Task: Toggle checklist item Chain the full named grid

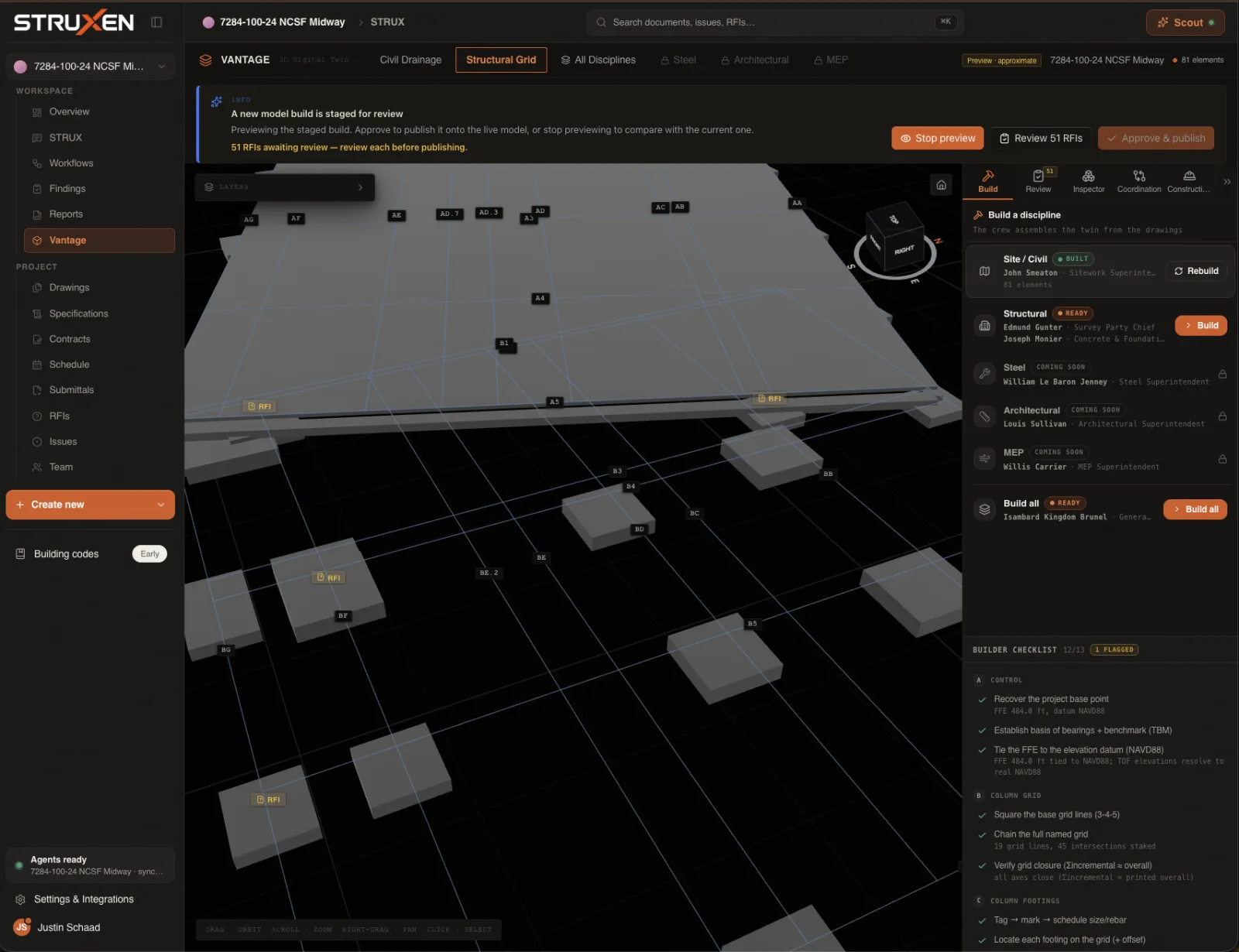Action: (982, 834)
